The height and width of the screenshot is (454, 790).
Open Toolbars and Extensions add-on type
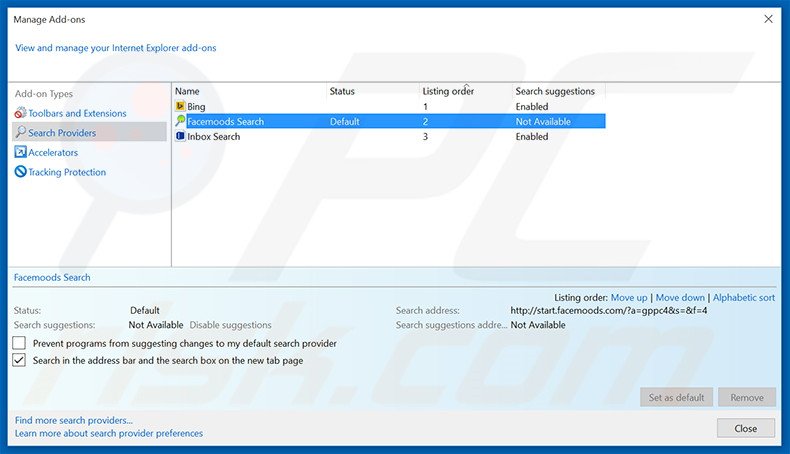tap(77, 113)
